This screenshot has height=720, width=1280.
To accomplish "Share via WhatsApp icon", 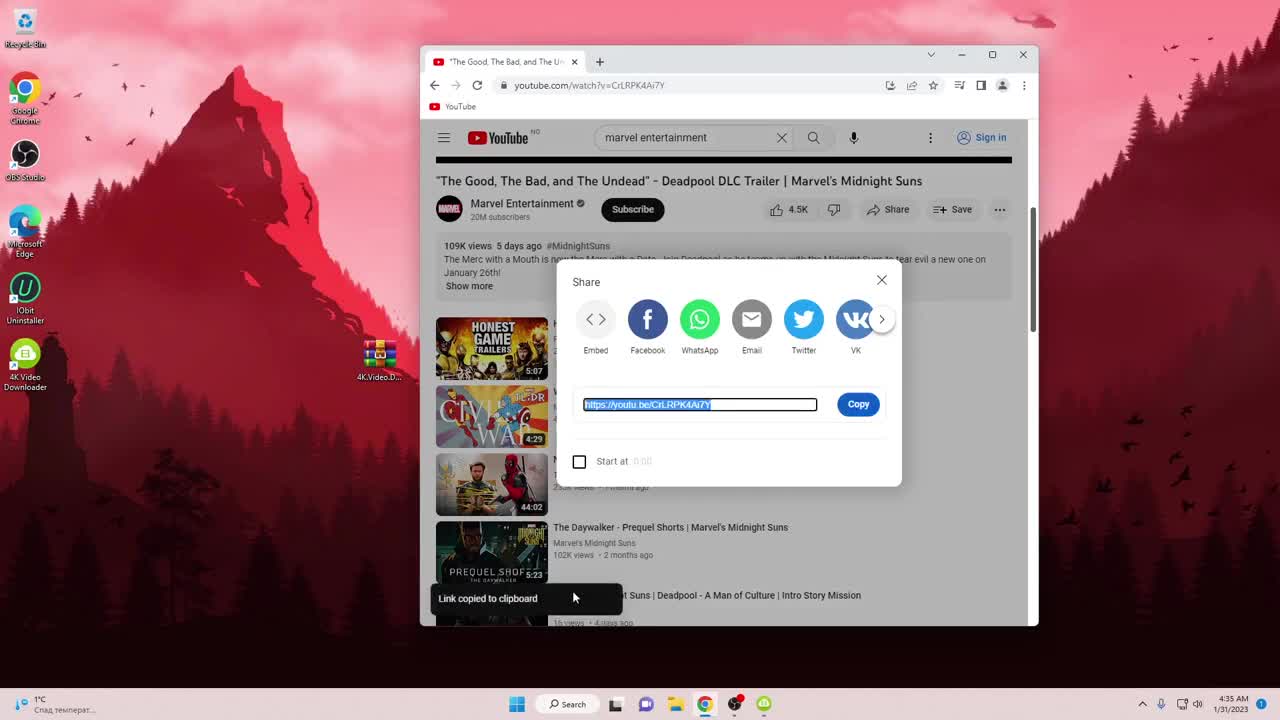I will point(699,319).
